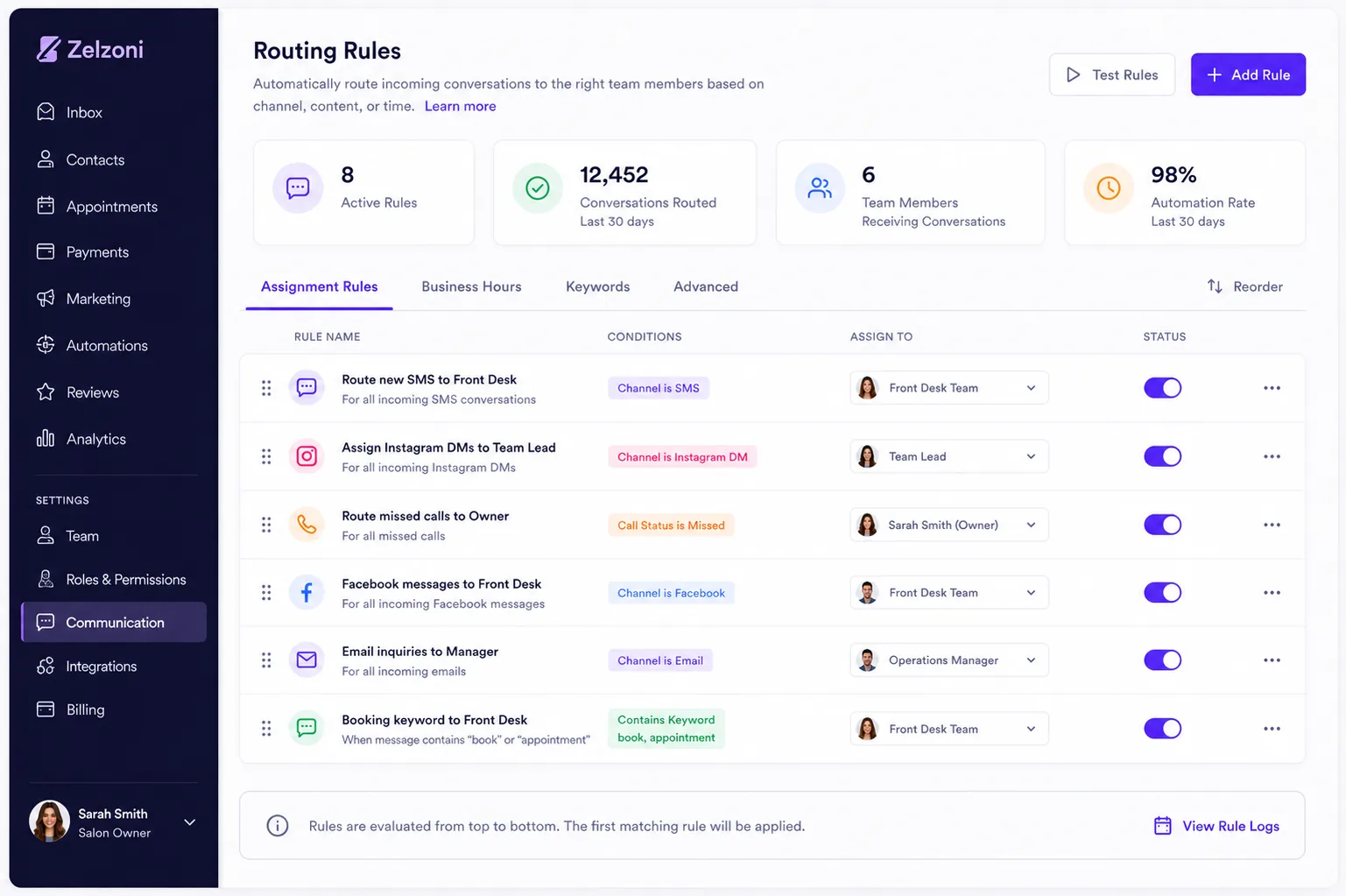1346x896 pixels.
Task: Open Sarah Smith (Owner) assignee dropdown
Action: coord(949,525)
